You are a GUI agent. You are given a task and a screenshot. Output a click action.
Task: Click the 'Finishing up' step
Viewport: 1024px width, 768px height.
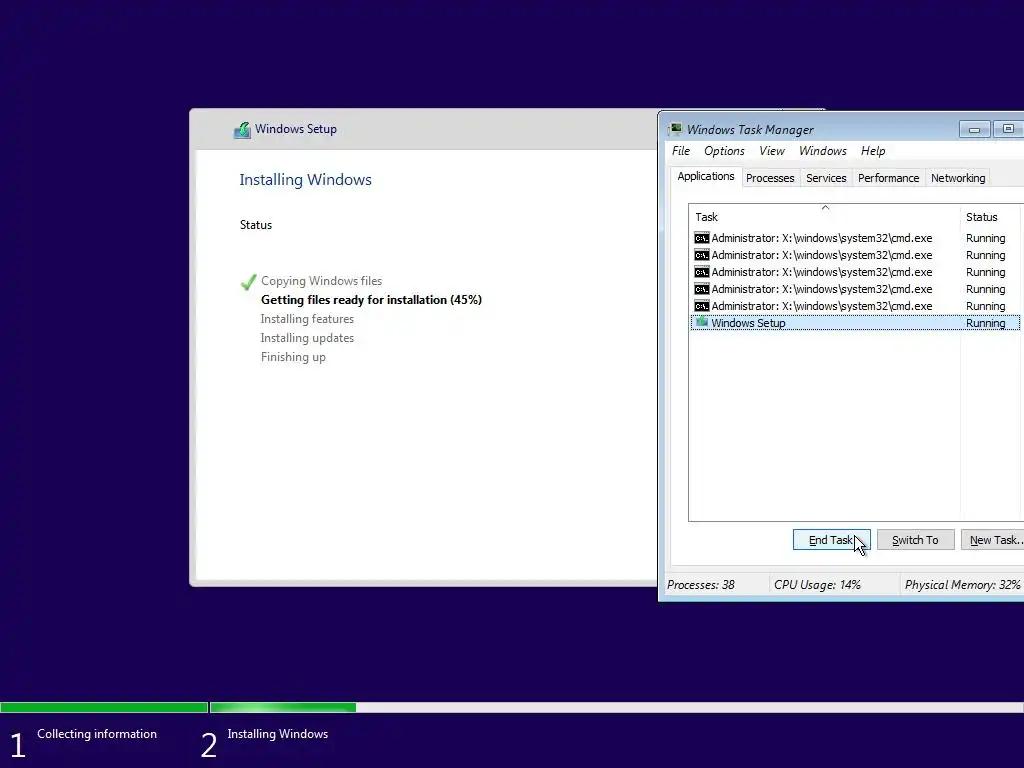click(293, 357)
